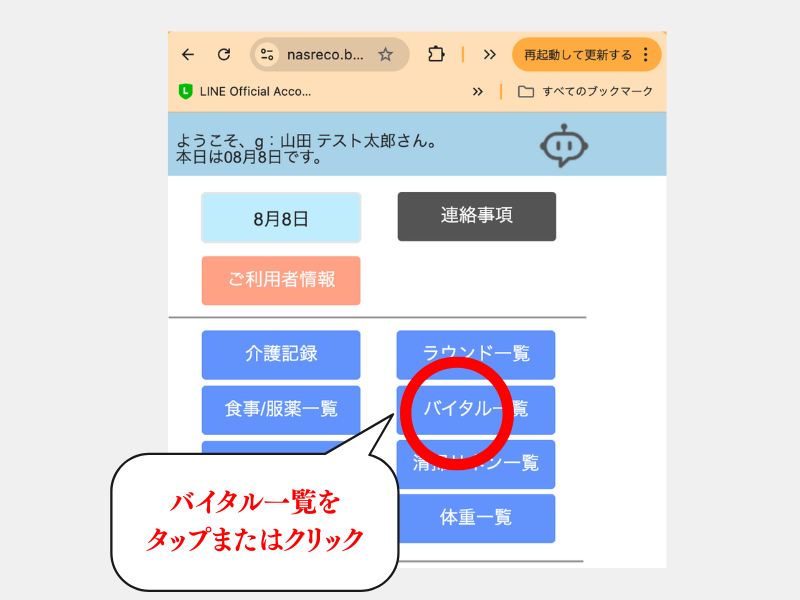Open ラウンド一覧 list
The image size is (800, 600).
coord(476,354)
